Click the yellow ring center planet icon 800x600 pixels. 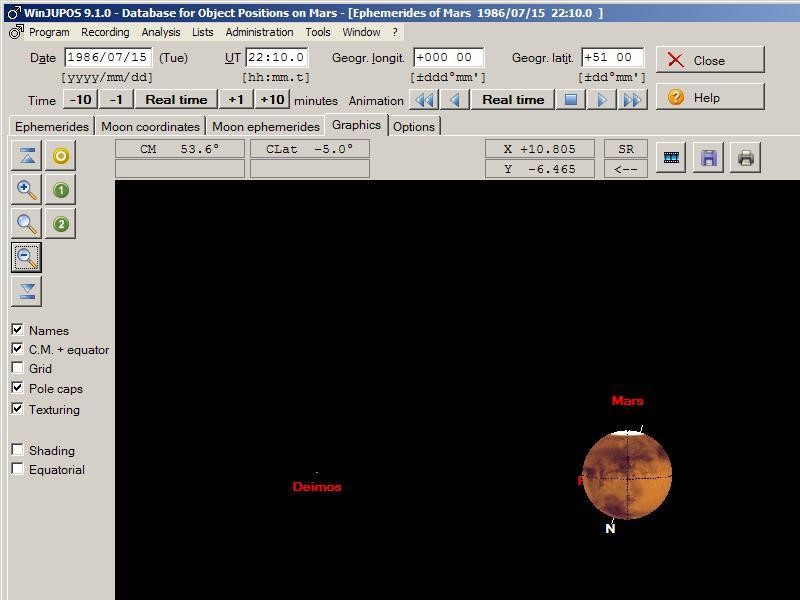pyautogui.click(x=61, y=156)
